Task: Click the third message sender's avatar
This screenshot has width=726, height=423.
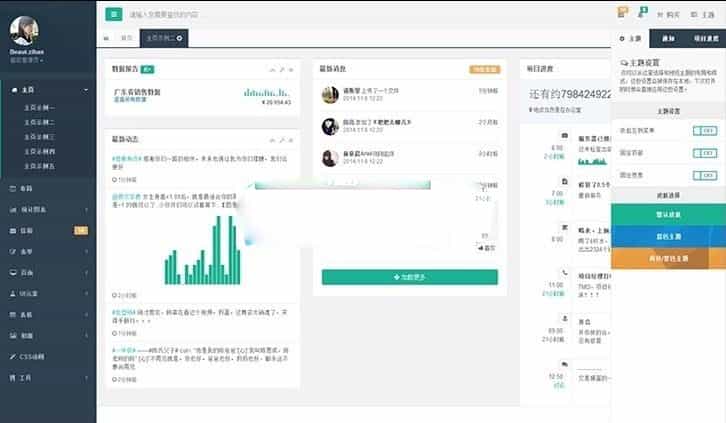Action: click(330, 158)
